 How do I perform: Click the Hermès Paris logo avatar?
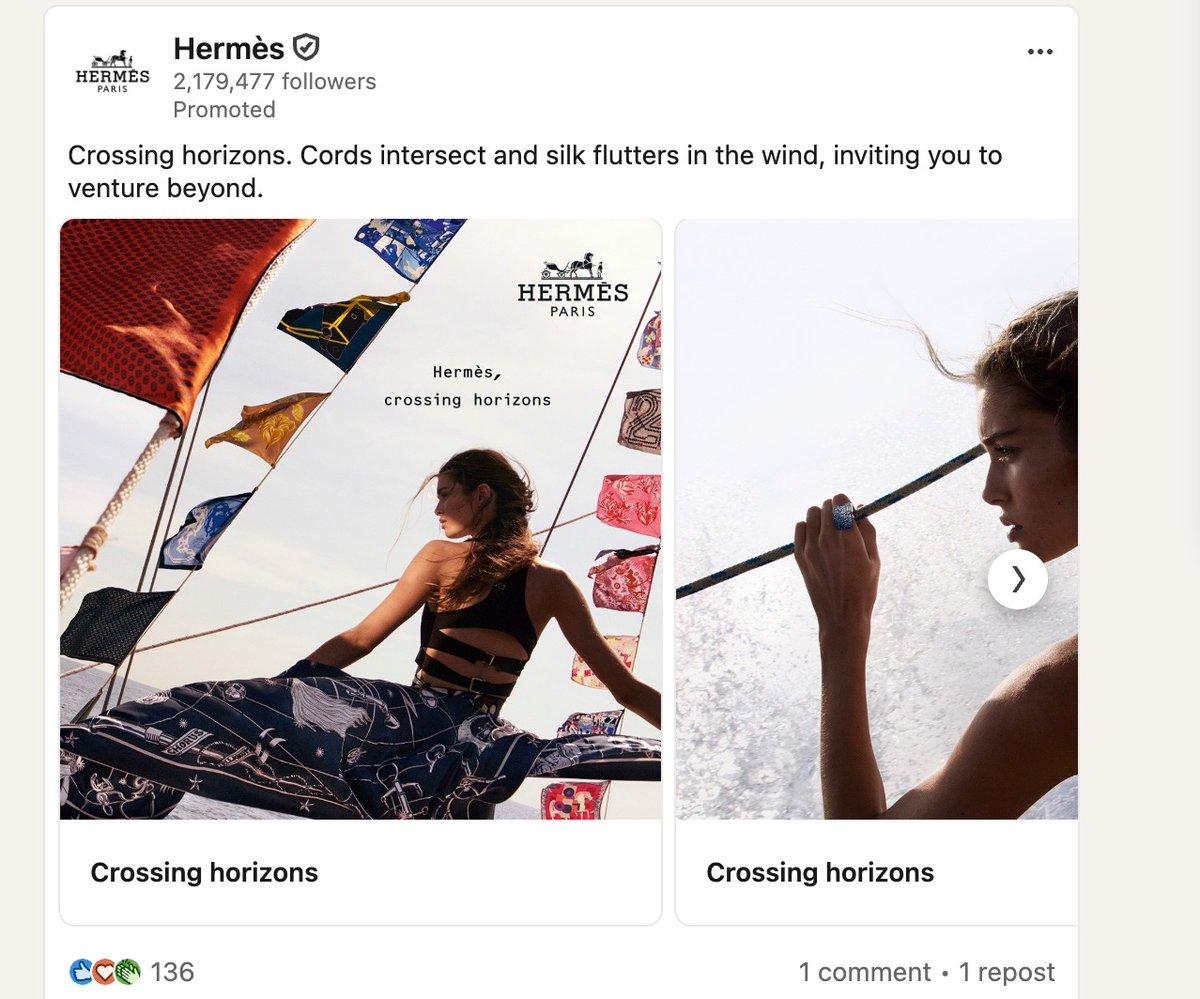tap(110, 69)
